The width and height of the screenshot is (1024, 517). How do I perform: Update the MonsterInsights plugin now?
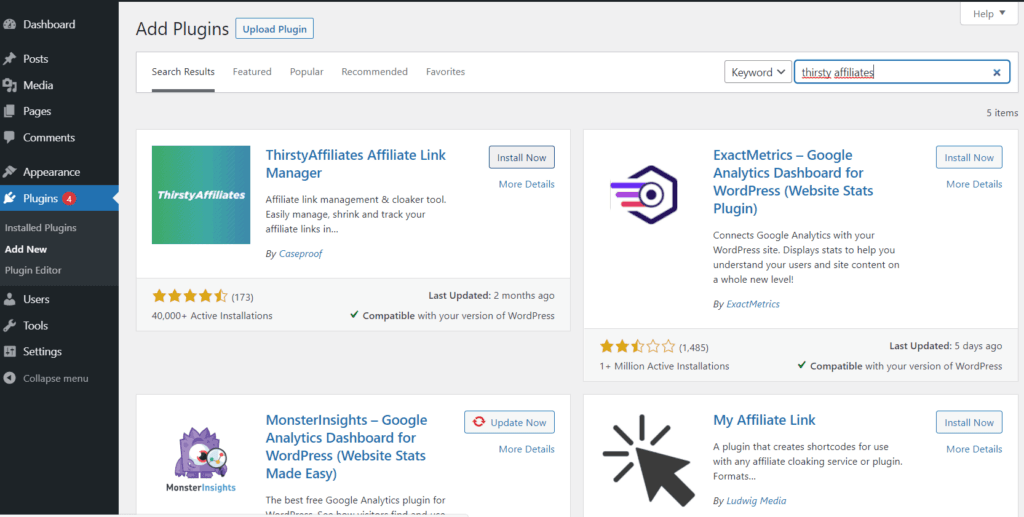(509, 422)
